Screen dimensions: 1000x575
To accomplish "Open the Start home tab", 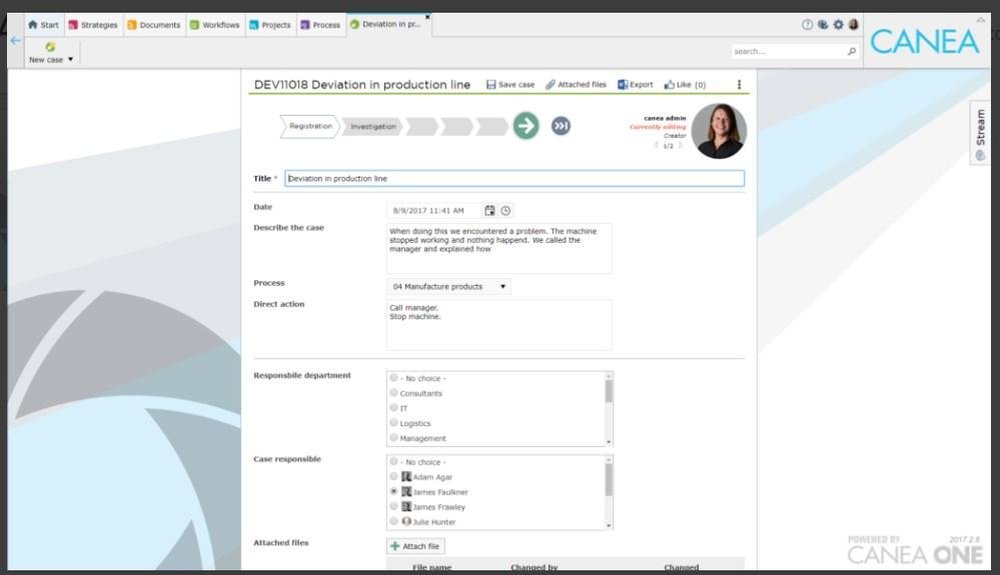I will (43, 25).
